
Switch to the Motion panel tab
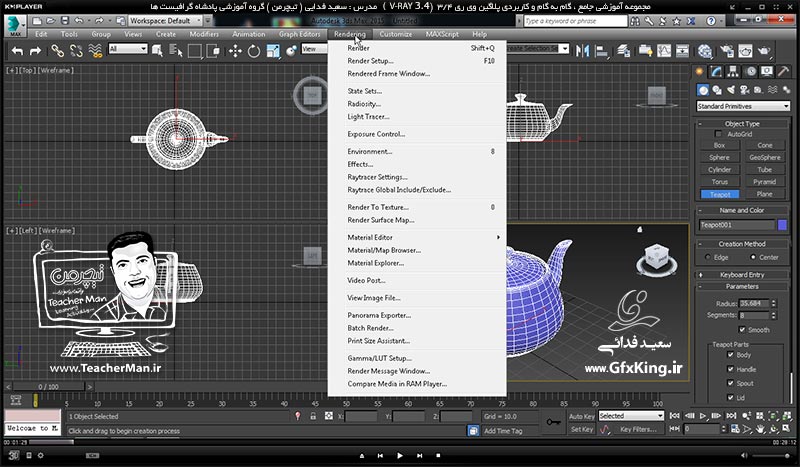[750, 71]
